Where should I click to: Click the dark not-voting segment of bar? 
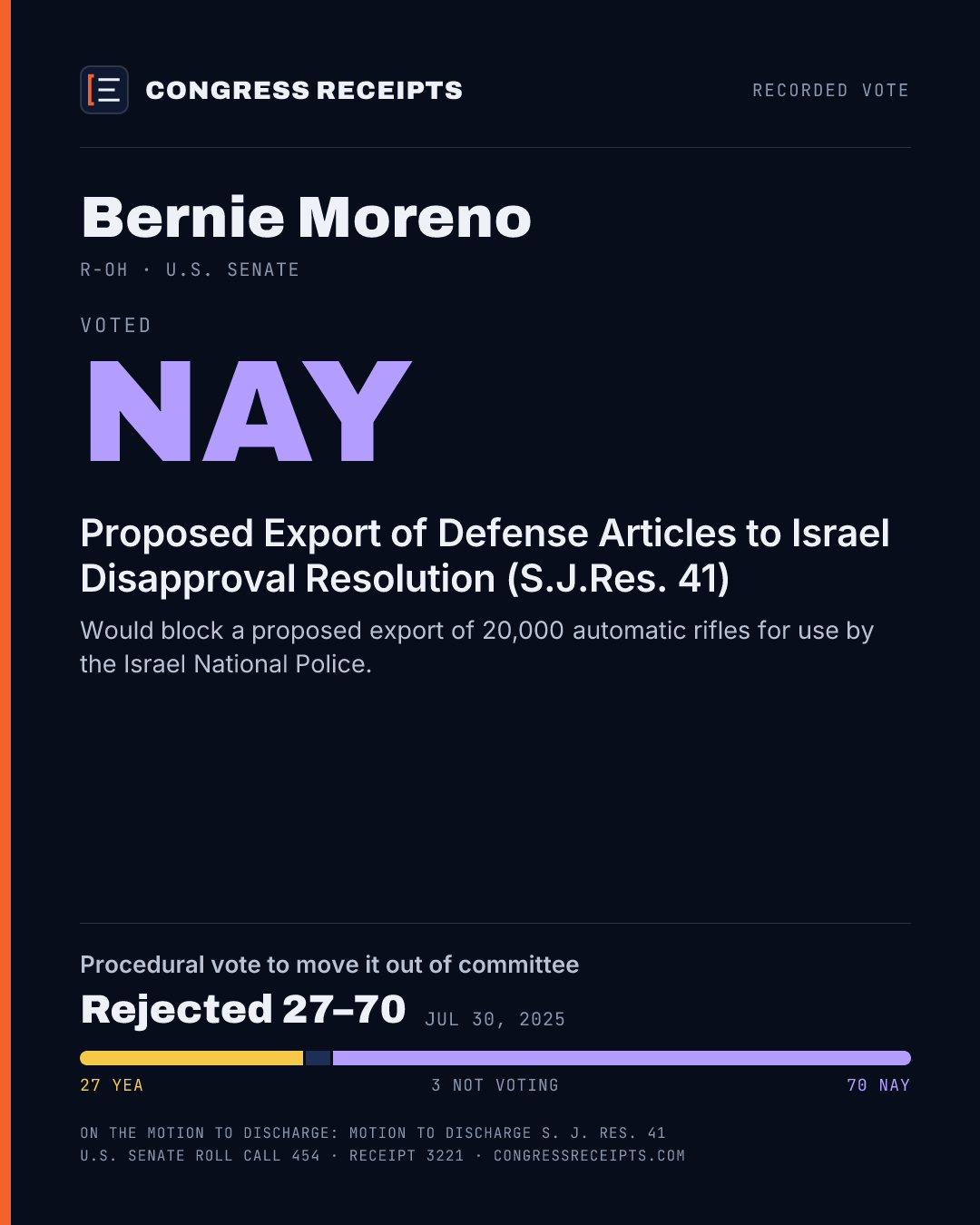click(318, 1058)
